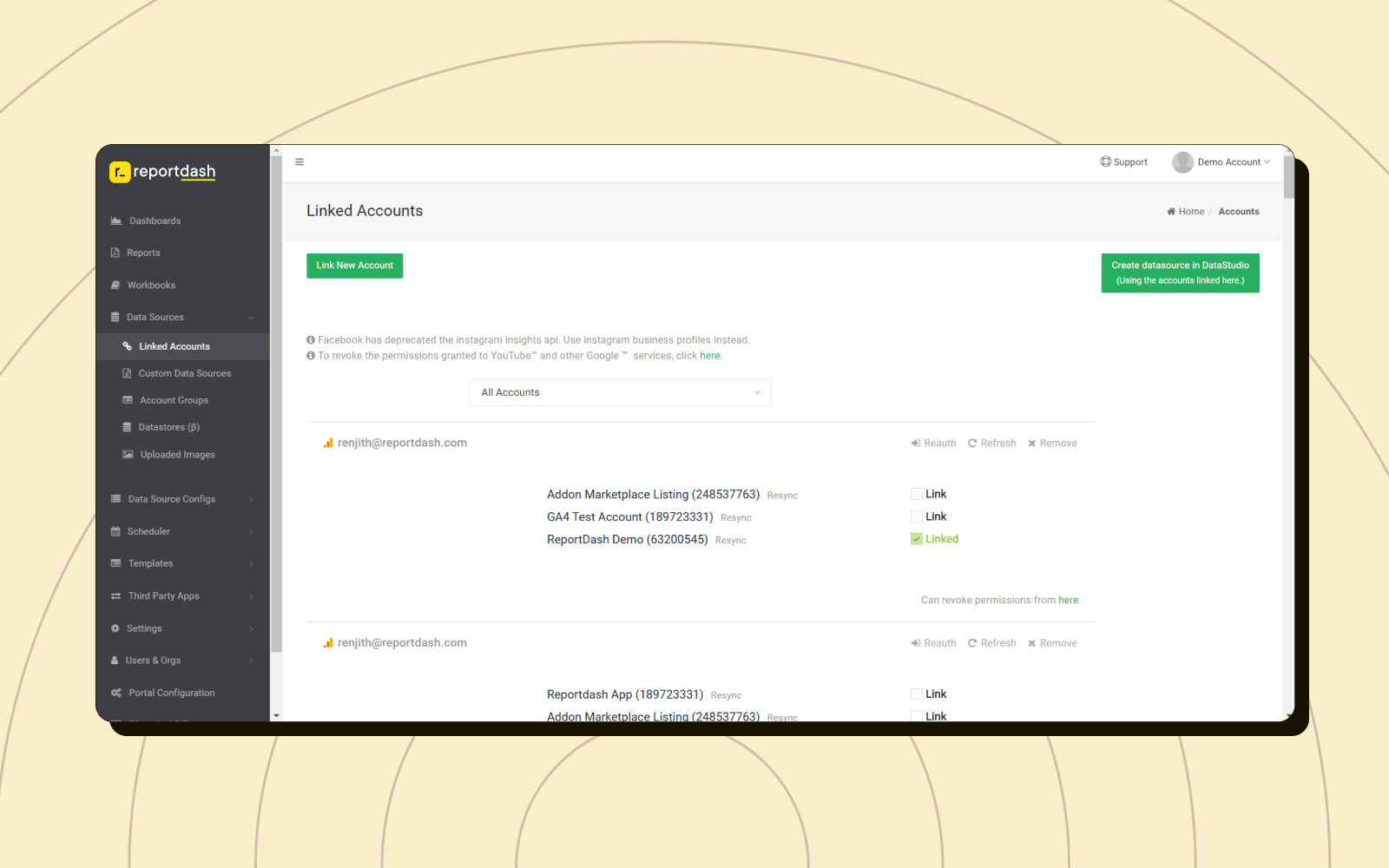Click the Uploaded Images picture icon
Viewport: 1389px width, 868px height.
click(128, 455)
